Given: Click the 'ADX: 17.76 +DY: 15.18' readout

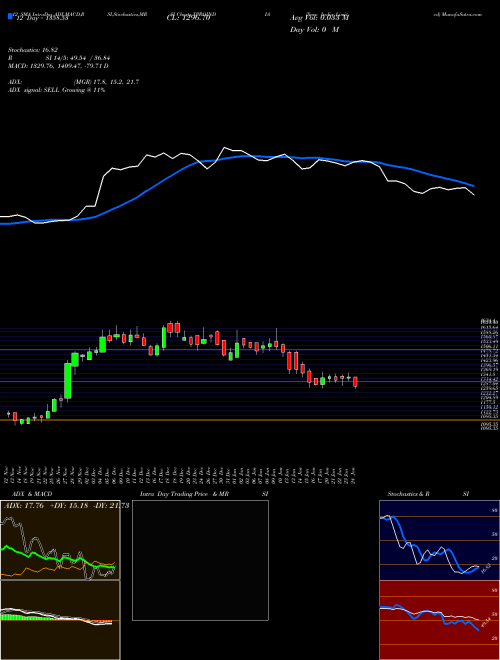Looking at the screenshot, I should (46, 506).
